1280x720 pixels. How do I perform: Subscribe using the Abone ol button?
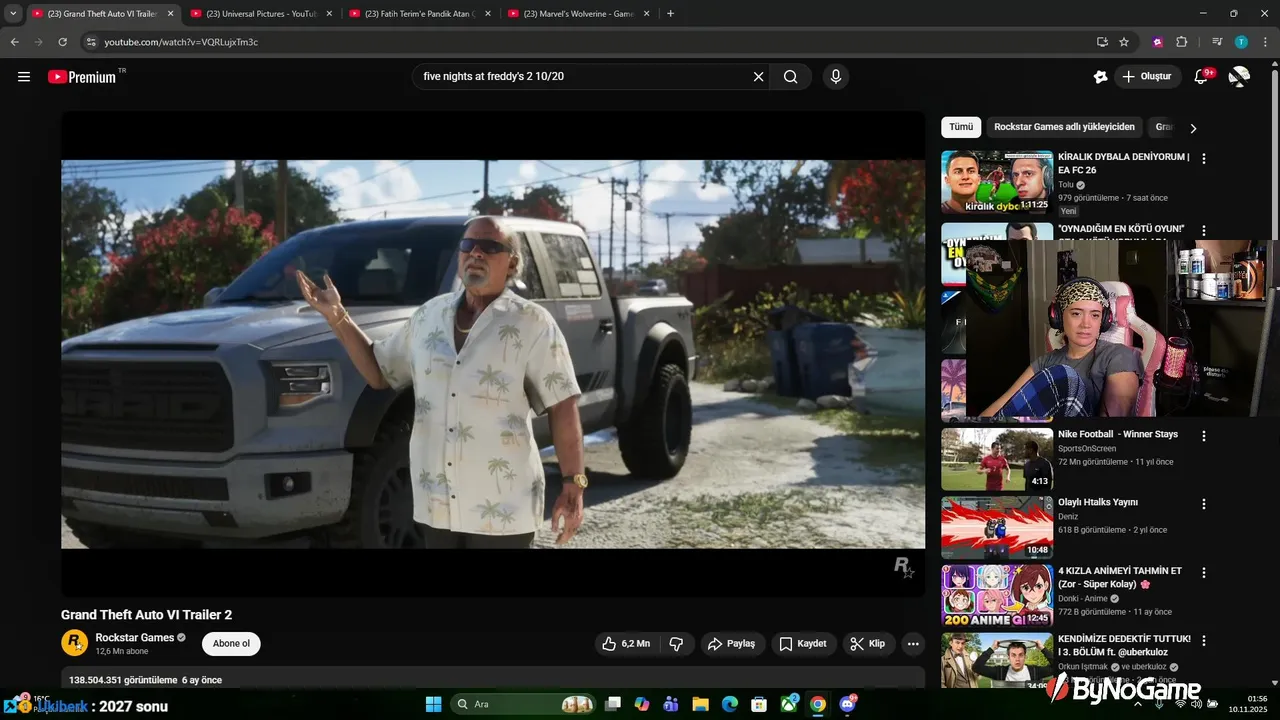(231, 644)
